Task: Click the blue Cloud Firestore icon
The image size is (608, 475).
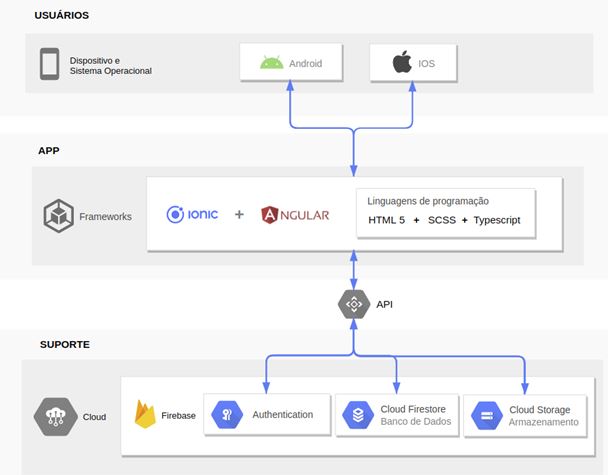Action: (x=358, y=415)
